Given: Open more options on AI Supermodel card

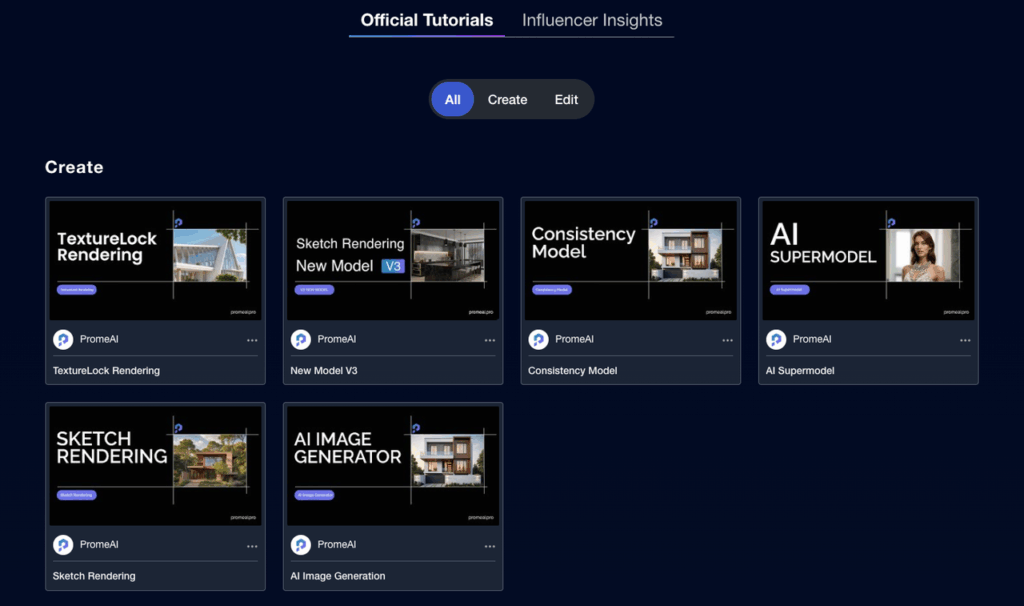Looking at the screenshot, I should 965,340.
